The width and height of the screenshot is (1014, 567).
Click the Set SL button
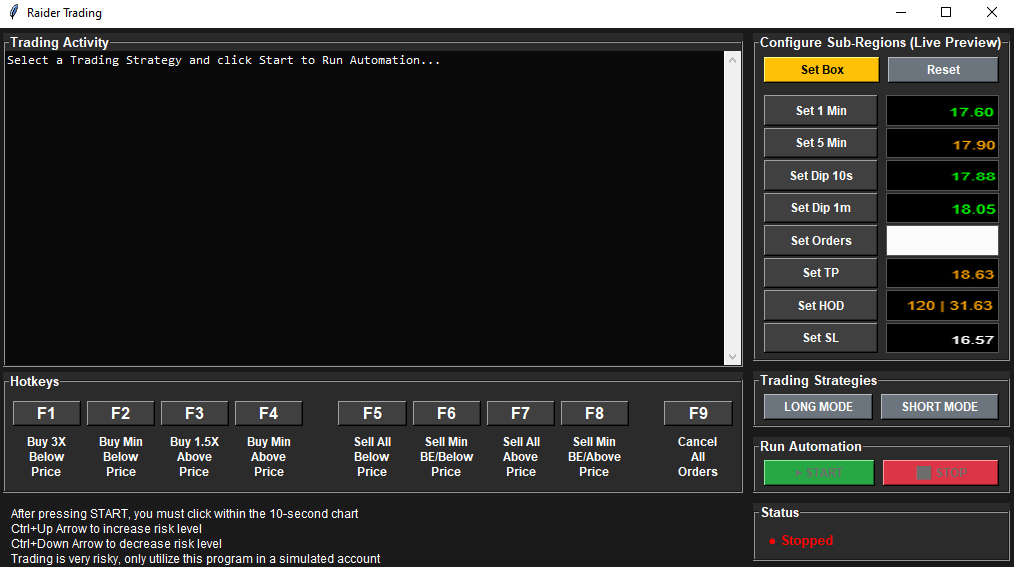(820, 338)
